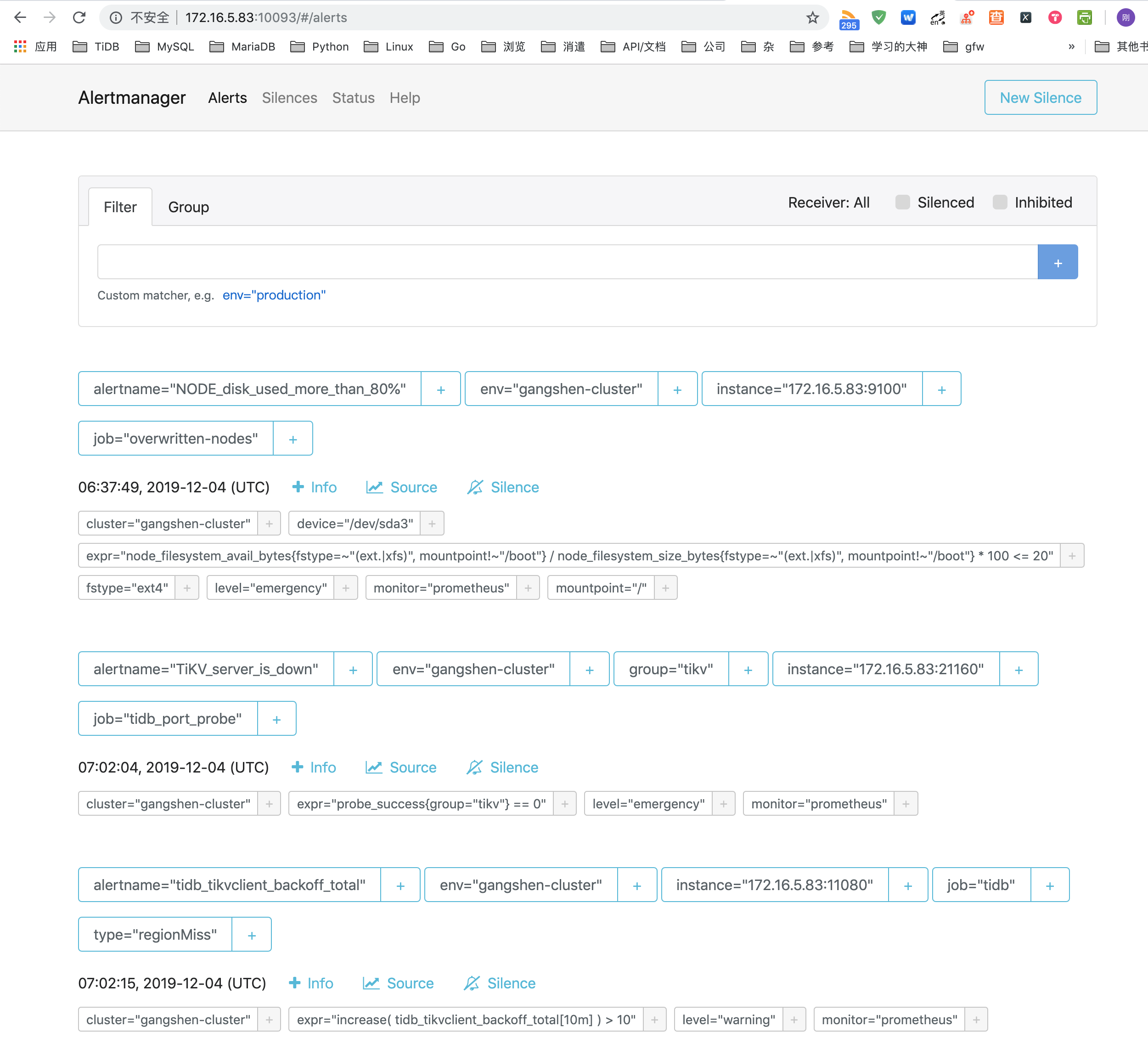The height and width of the screenshot is (1038, 1148).
Task: Show more bookmarks via chevron overflow
Action: point(1071,47)
